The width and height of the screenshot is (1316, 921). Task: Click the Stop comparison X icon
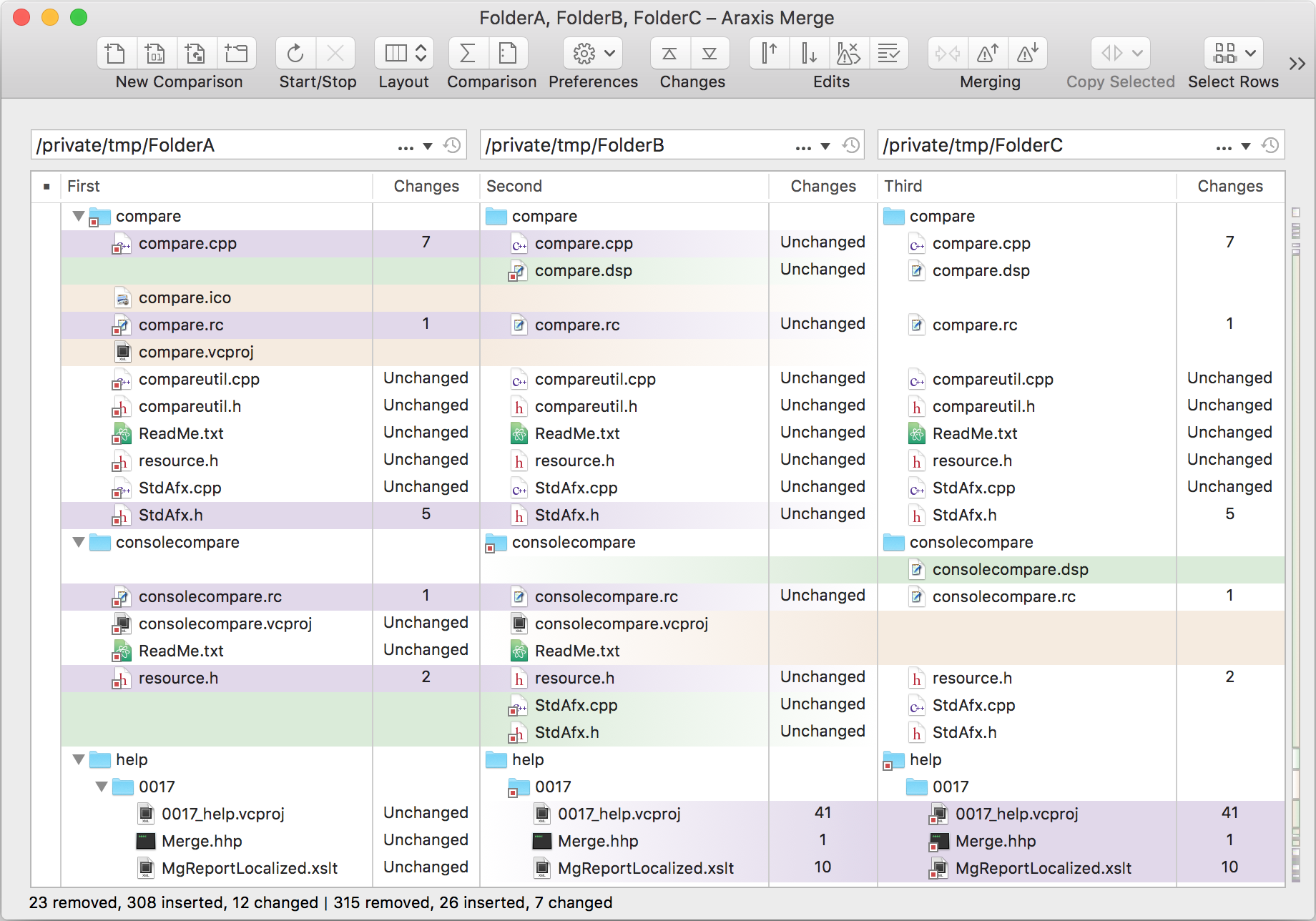tap(335, 53)
